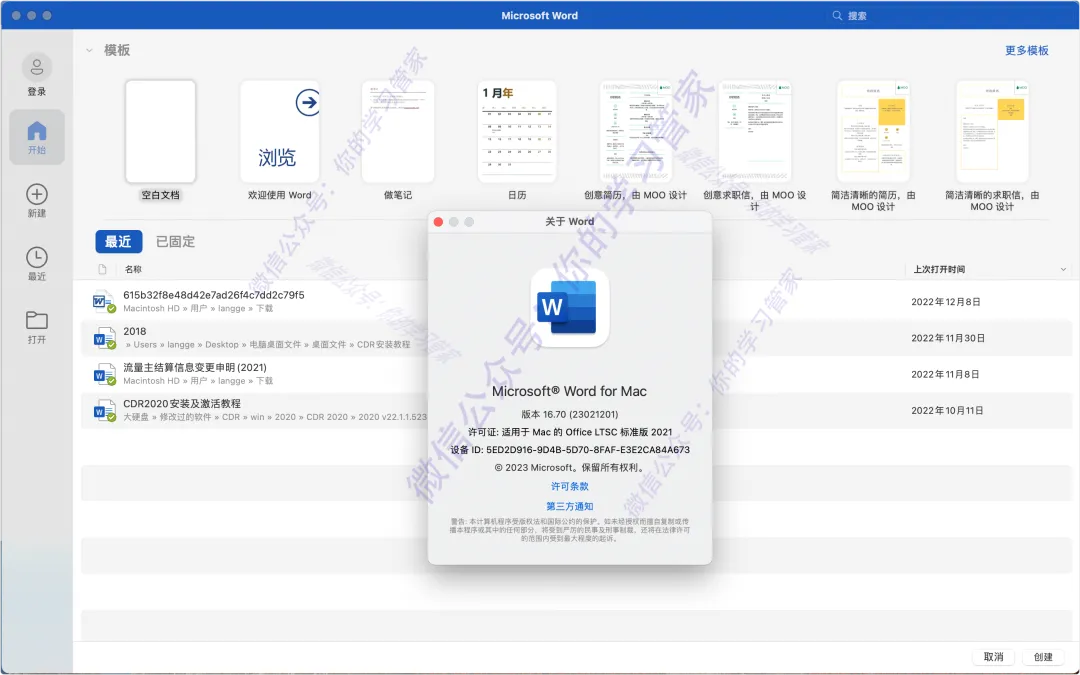Viewport: 1080px width, 675px height.
Task: Click the 名称 column header
Action: [133, 269]
